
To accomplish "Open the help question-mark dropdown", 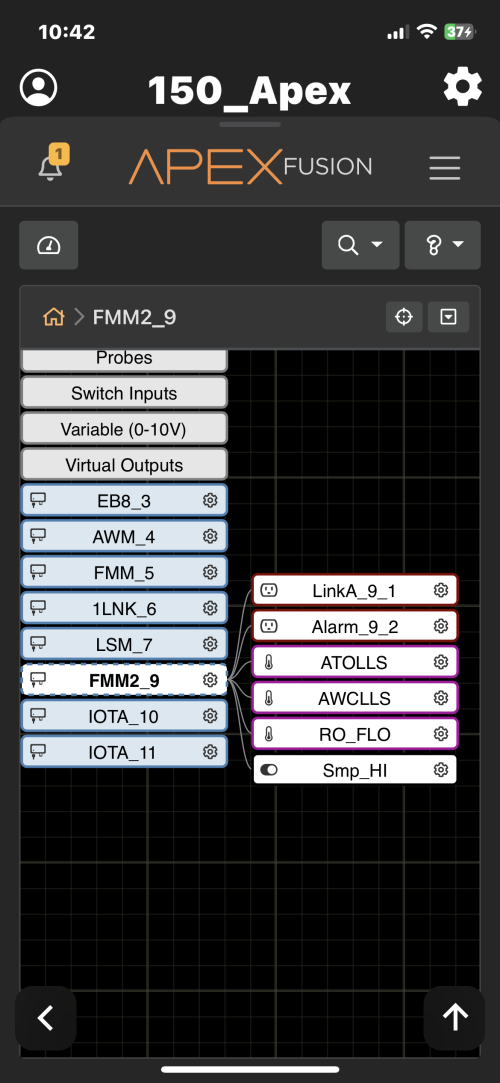I will [443, 245].
